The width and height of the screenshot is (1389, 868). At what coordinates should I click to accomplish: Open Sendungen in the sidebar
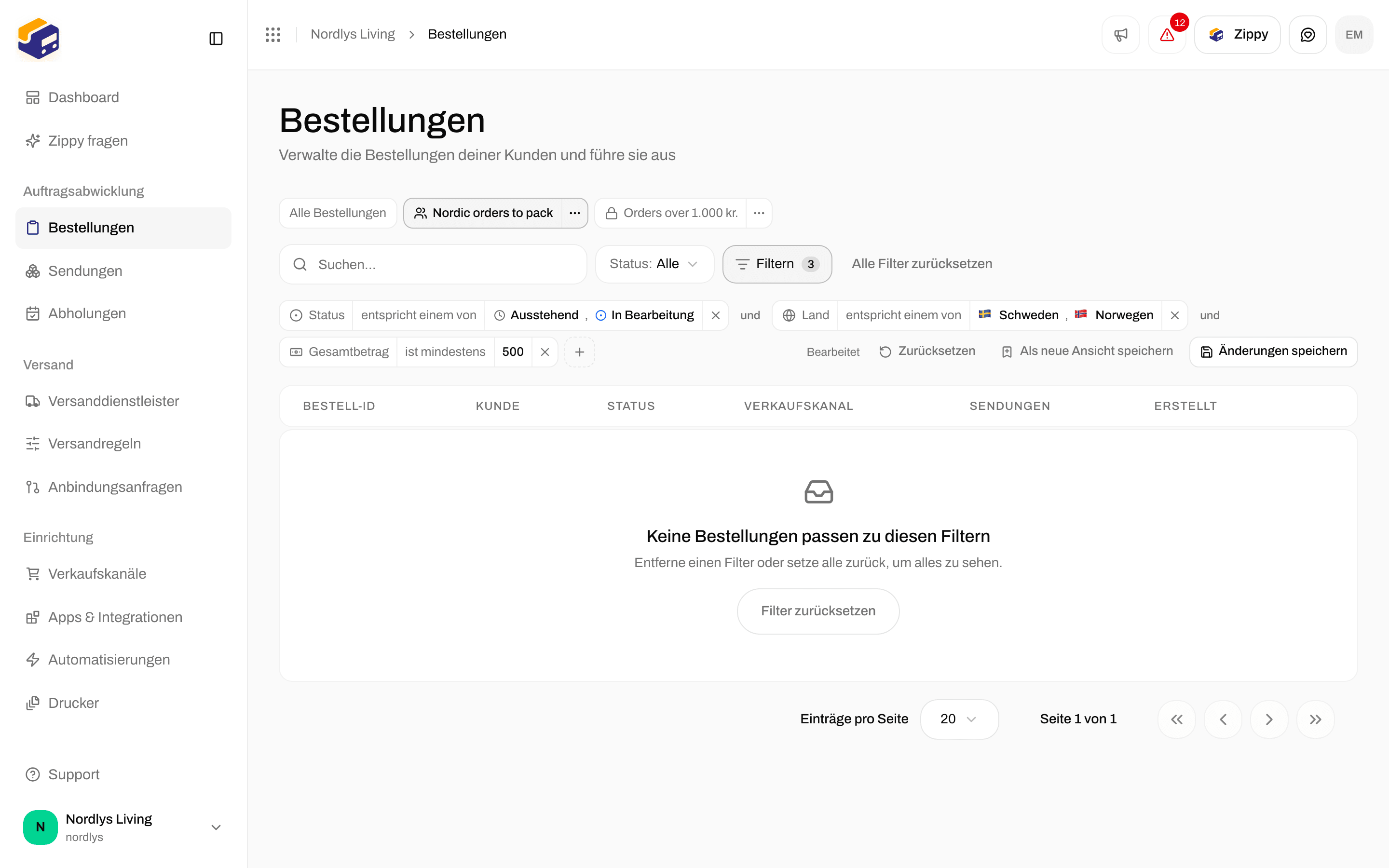(x=123, y=271)
